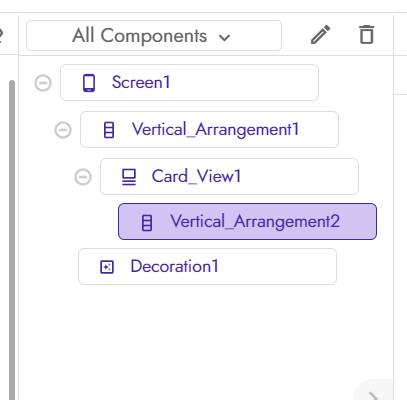Click the Screen1 phone icon
This screenshot has width=407, height=400.
89,83
